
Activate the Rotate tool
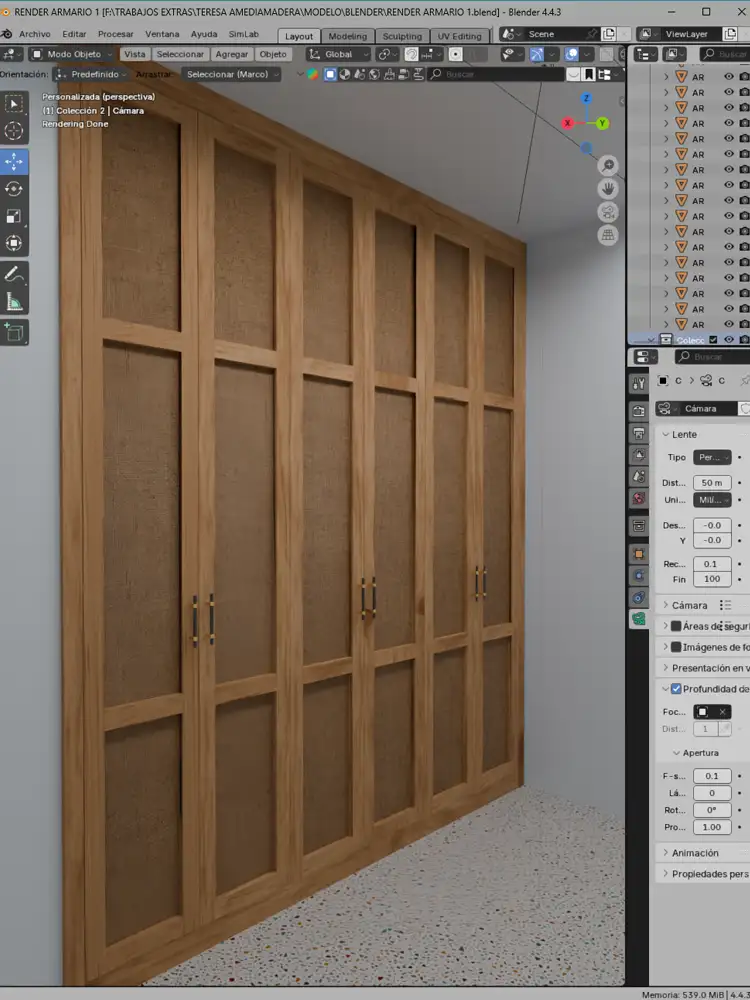13,189
